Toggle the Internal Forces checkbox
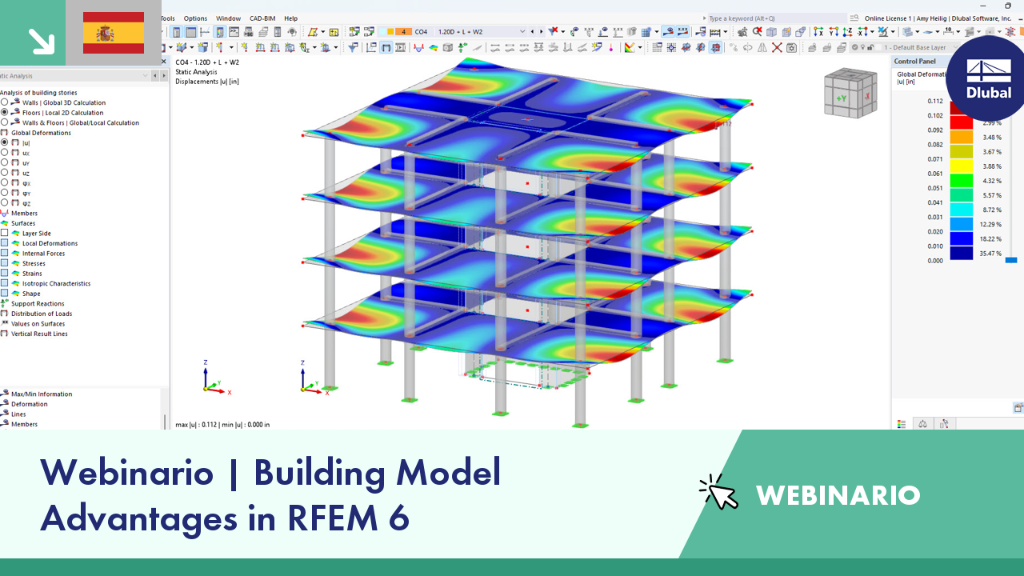Image resolution: width=1024 pixels, height=576 pixels. click(x=5, y=253)
